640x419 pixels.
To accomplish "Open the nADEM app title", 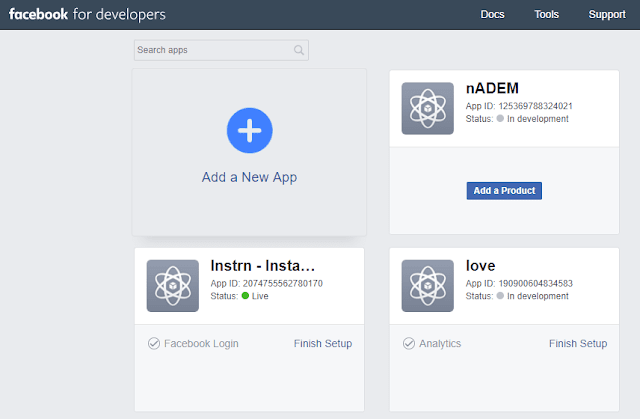I will tap(493, 89).
